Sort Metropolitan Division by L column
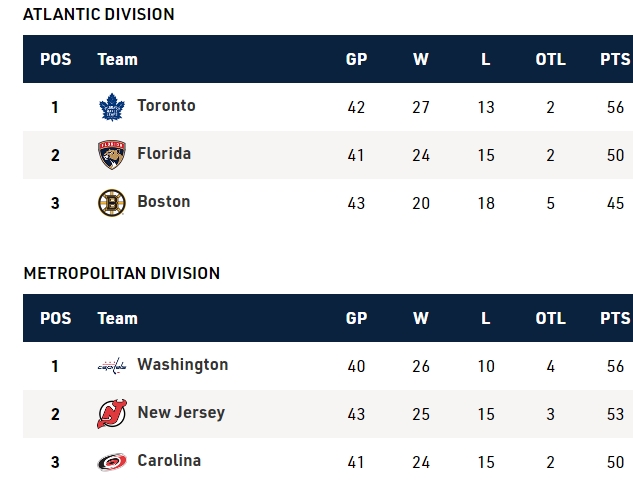The image size is (633, 489). [x=486, y=318]
